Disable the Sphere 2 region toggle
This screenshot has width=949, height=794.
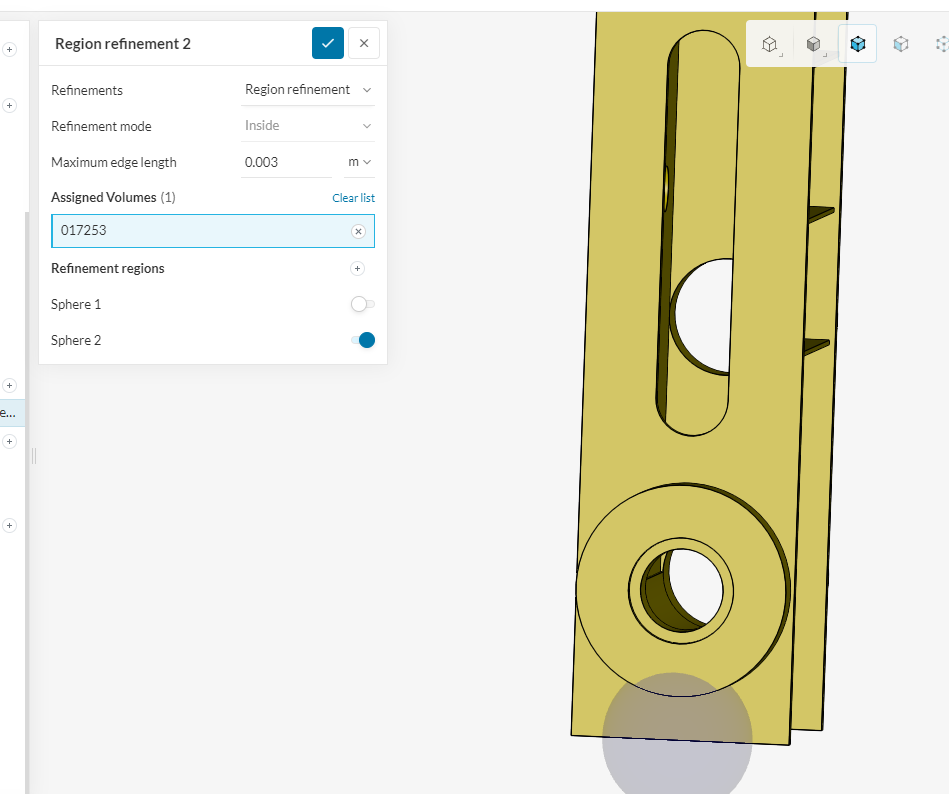tap(363, 340)
